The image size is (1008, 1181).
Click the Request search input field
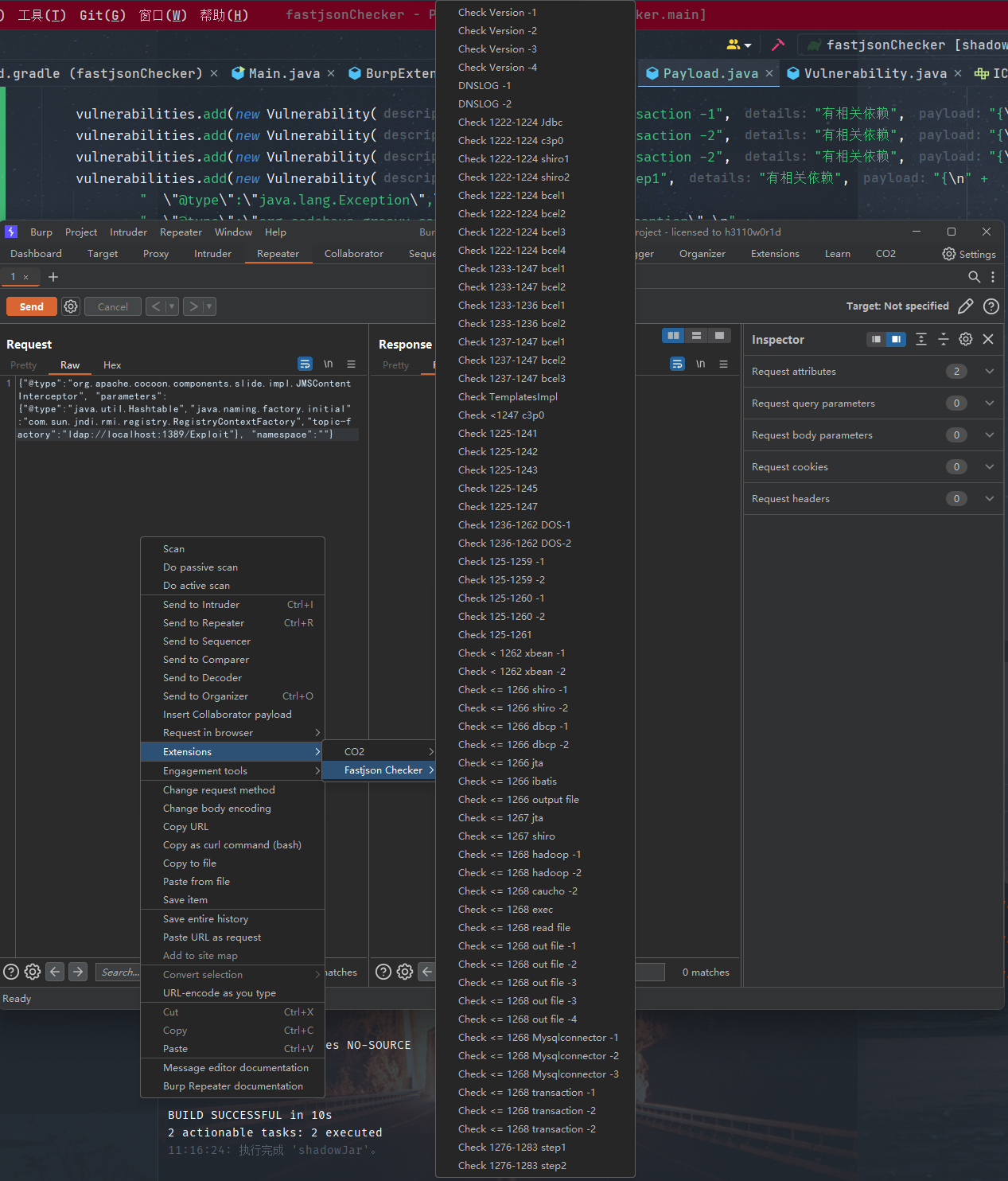(119, 972)
